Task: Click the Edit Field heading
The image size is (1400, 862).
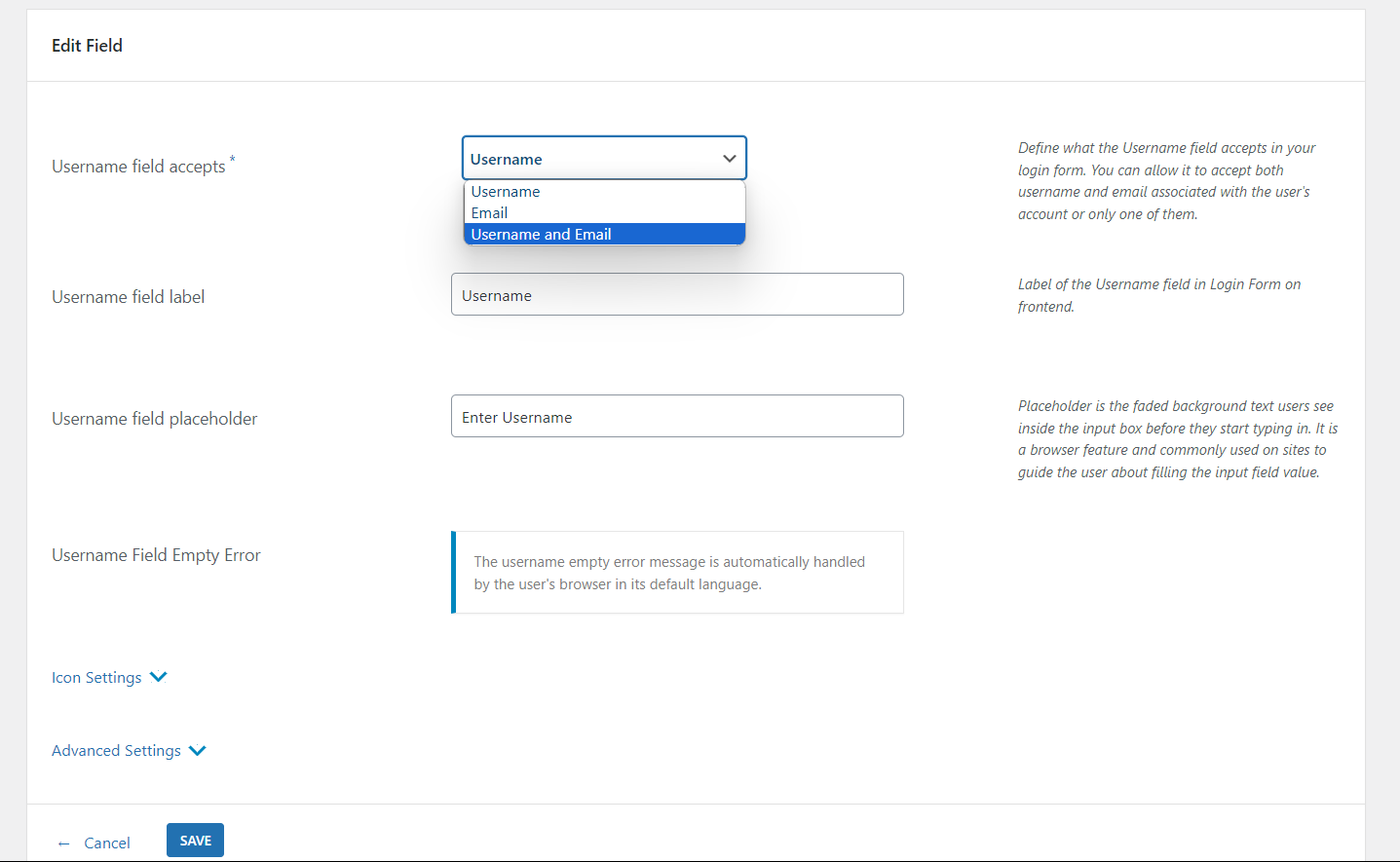Action: pyautogui.click(x=87, y=46)
